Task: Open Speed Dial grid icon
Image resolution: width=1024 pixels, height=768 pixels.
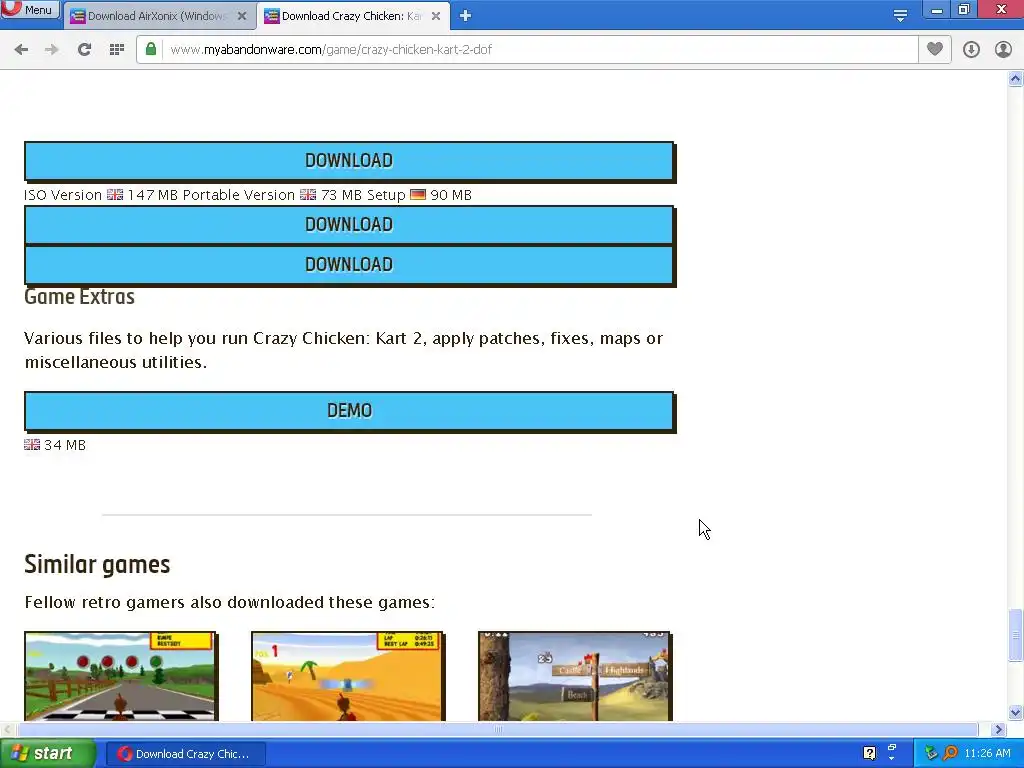Action: click(117, 50)
